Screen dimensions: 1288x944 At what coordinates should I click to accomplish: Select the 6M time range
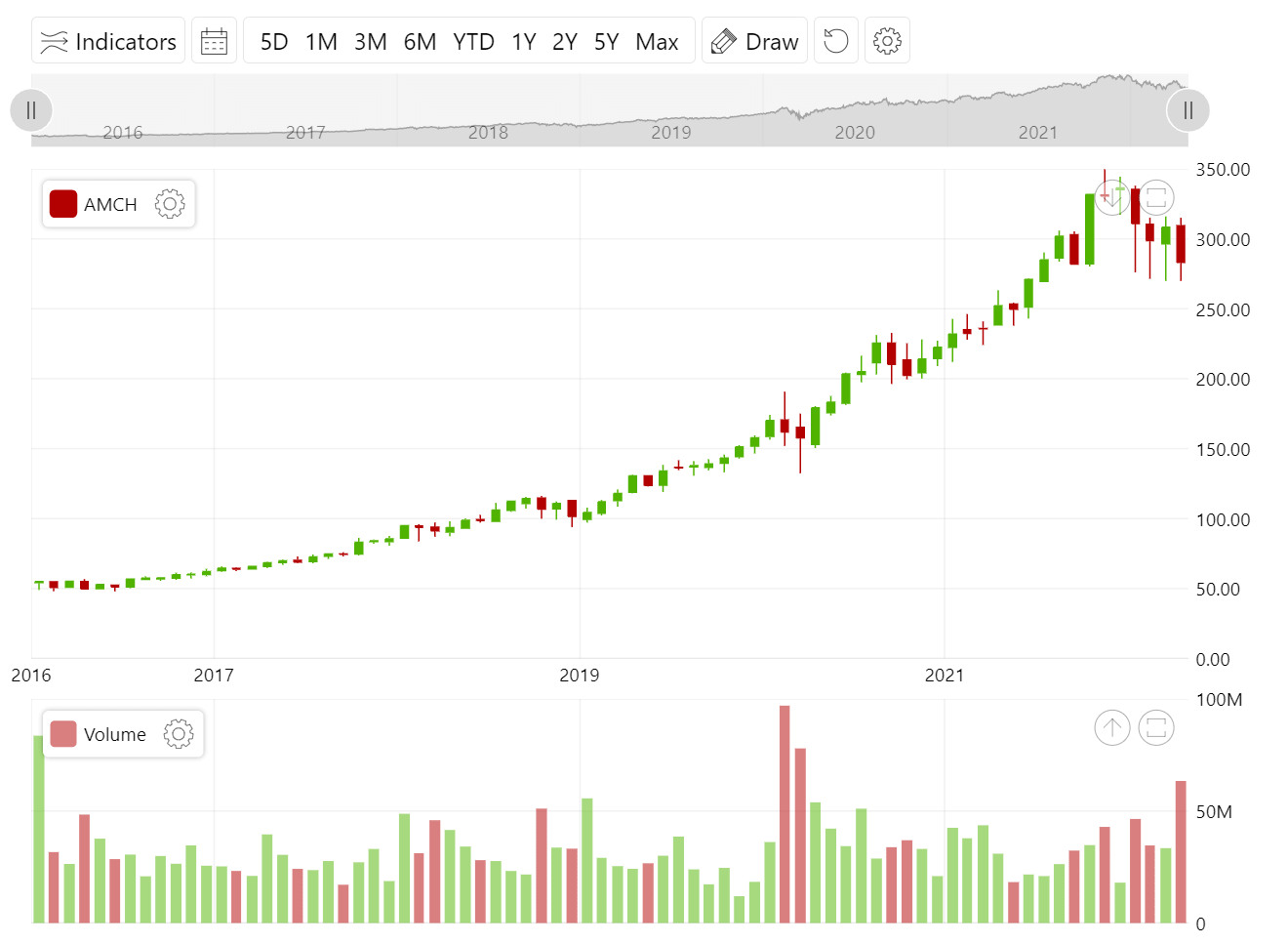tap(421, 41)
